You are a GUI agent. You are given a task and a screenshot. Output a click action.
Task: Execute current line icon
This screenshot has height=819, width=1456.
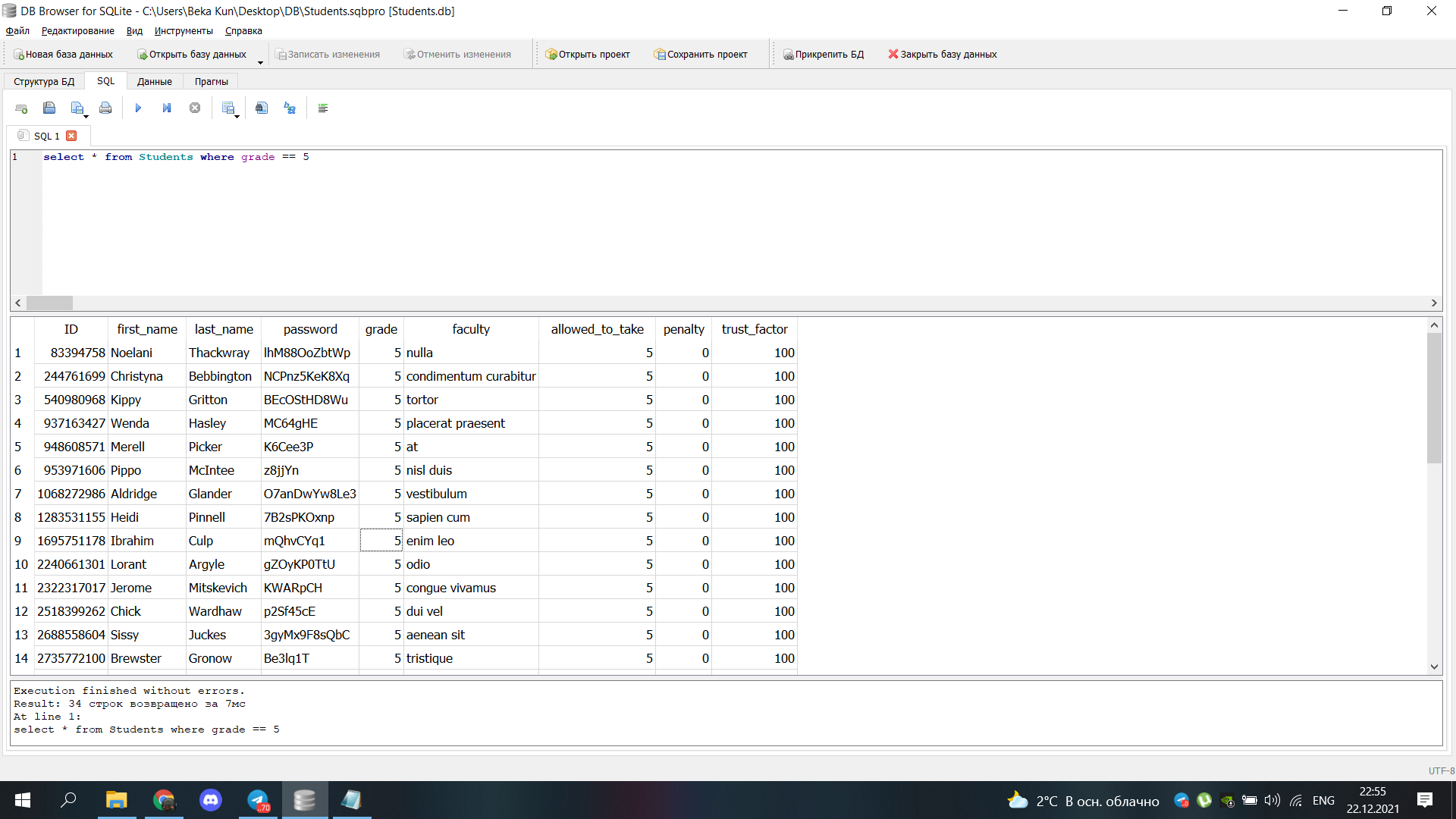pos(167,108)
